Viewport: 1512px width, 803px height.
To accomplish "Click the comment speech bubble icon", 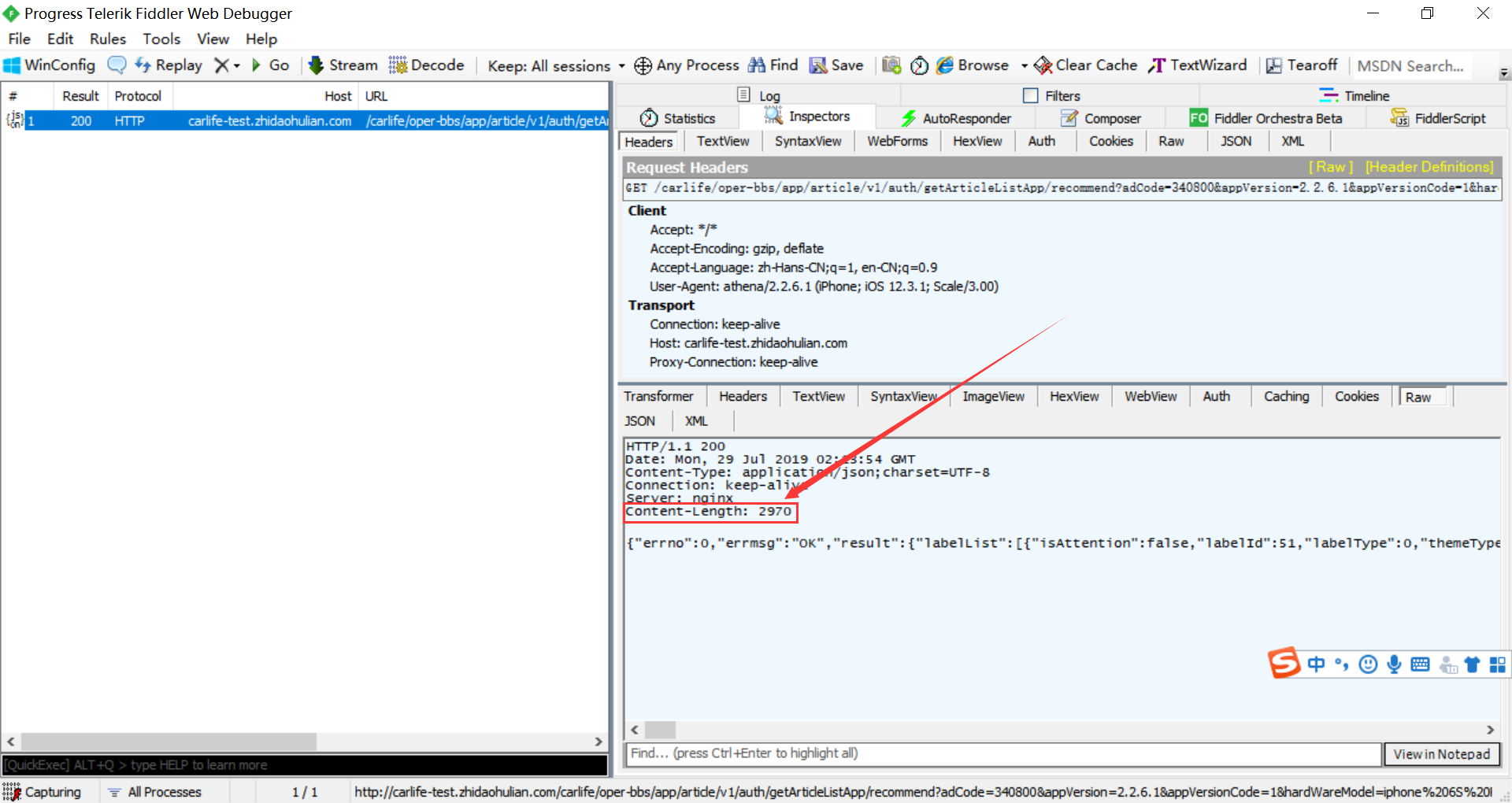I will point(117,65).
